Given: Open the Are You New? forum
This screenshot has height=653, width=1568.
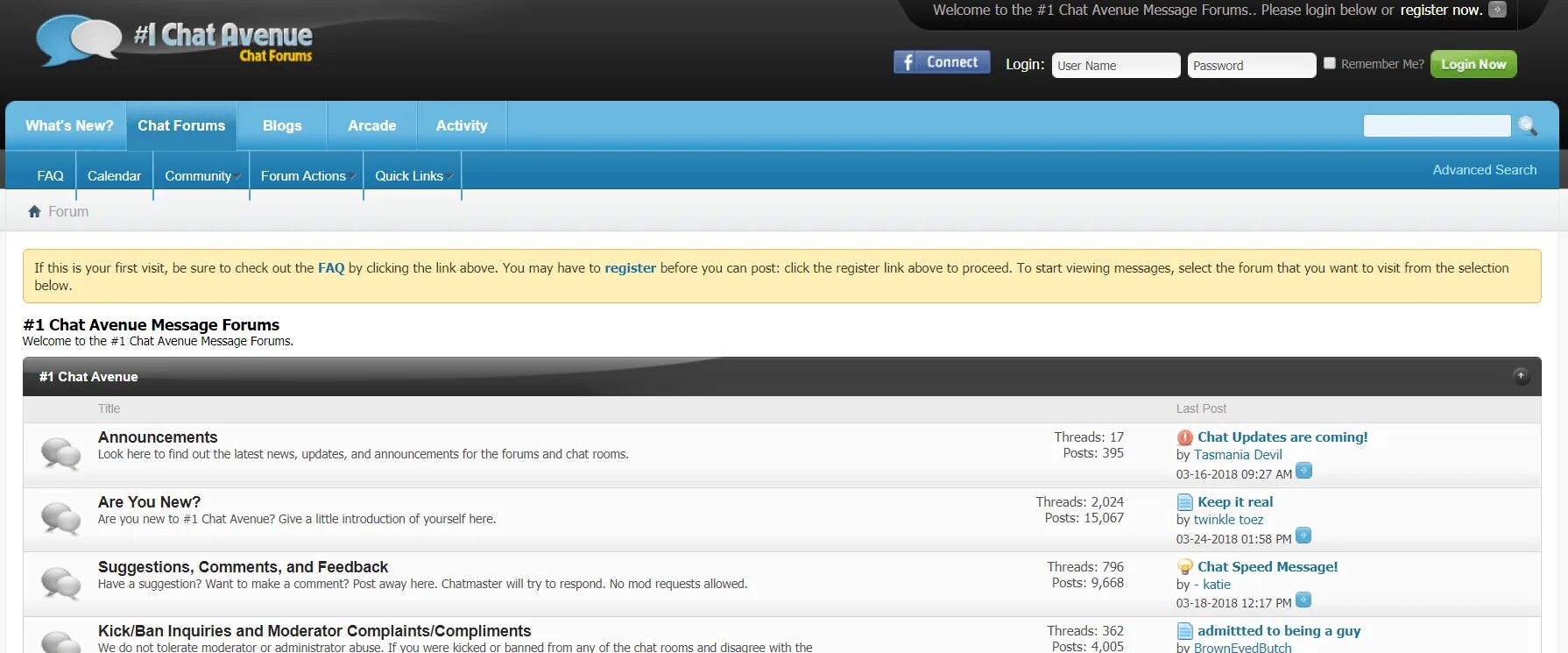Looking at the screenshot, I should click(x=149, y=502).
